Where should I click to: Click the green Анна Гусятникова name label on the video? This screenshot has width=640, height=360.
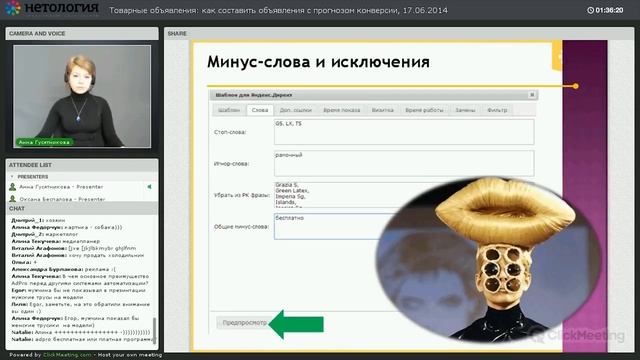[x=44, y=142]
